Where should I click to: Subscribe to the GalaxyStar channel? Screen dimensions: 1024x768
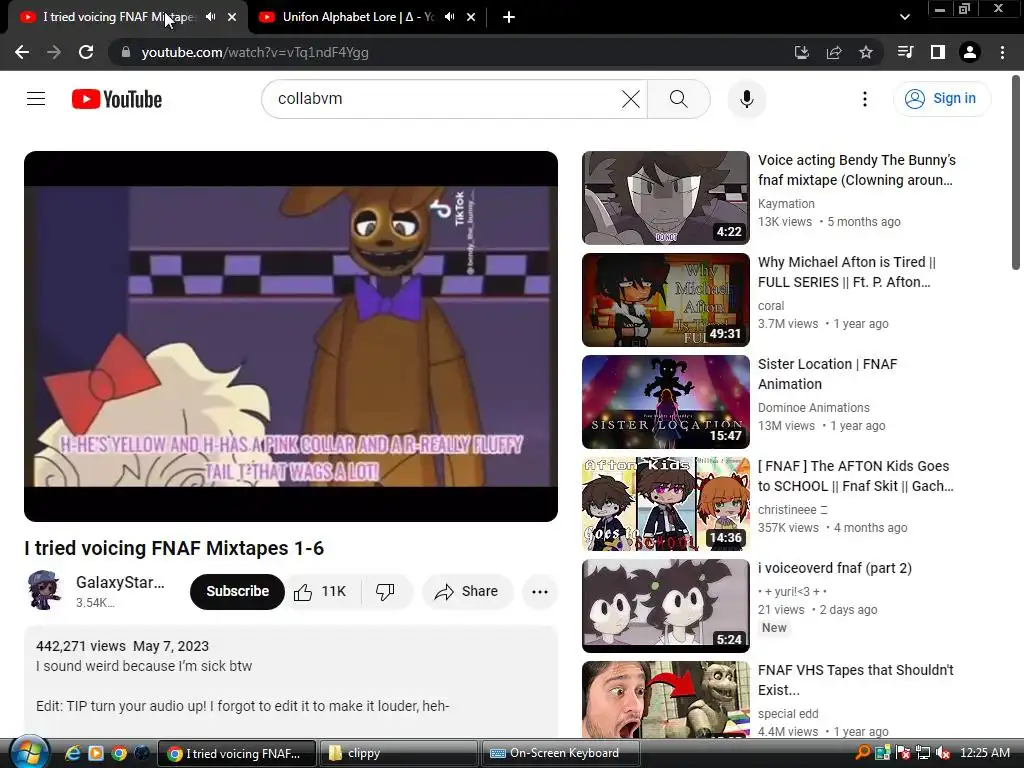coord(237,591)
